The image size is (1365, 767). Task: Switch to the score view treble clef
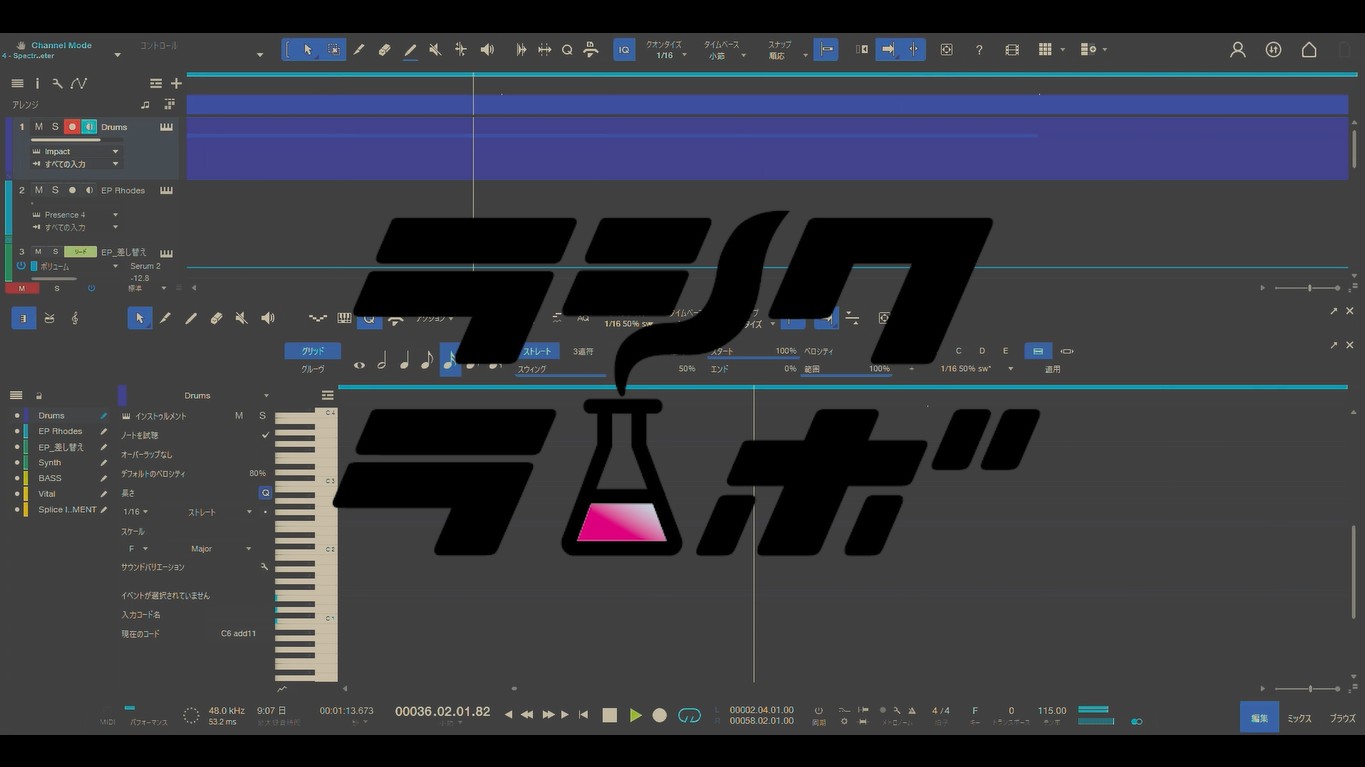(x=75, y=318)
